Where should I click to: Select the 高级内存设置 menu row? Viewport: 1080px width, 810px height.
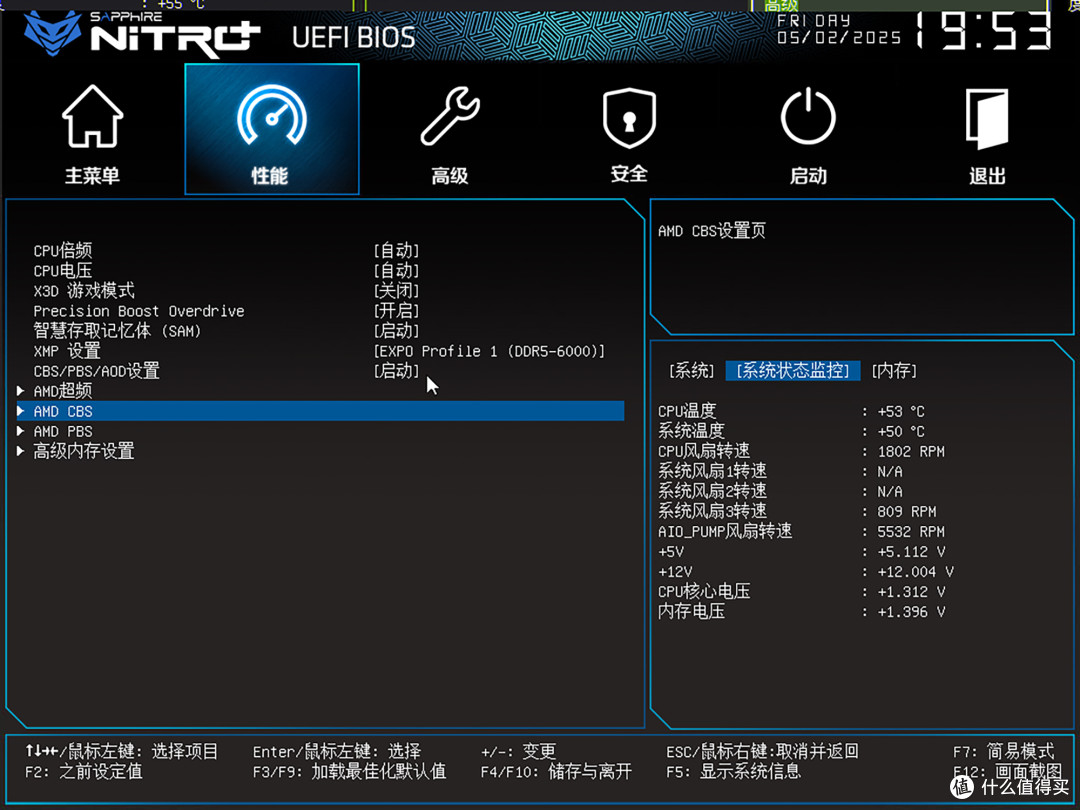pos(320,451)
